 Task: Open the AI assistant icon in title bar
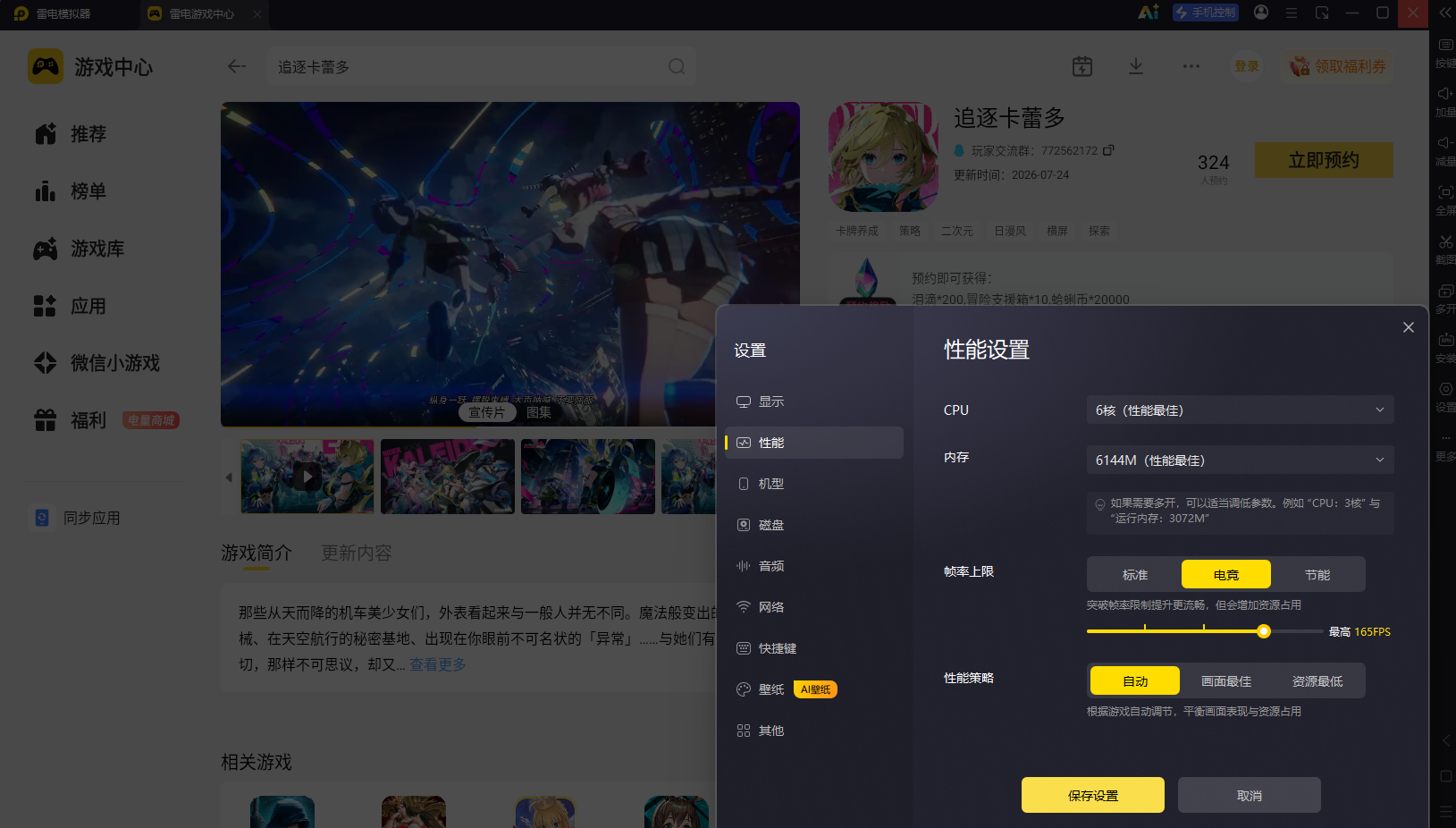(1149, 13)
